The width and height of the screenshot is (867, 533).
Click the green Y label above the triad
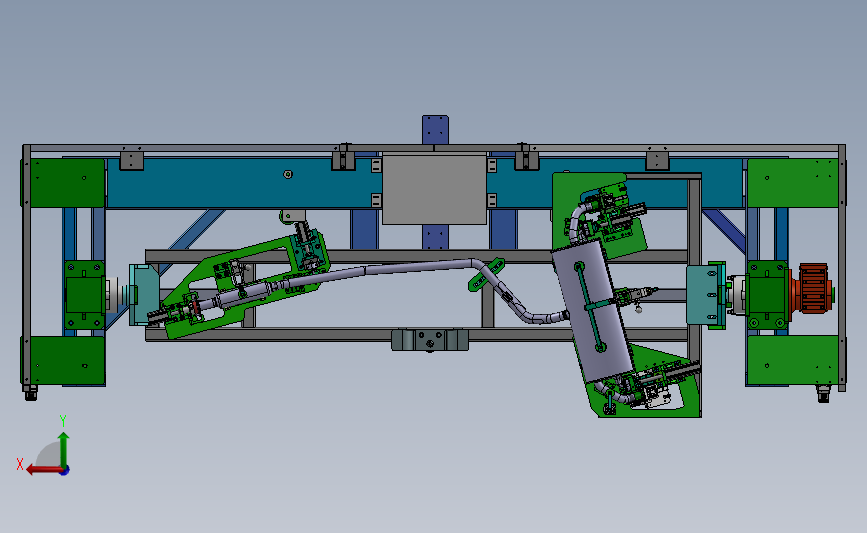(63, 421)
